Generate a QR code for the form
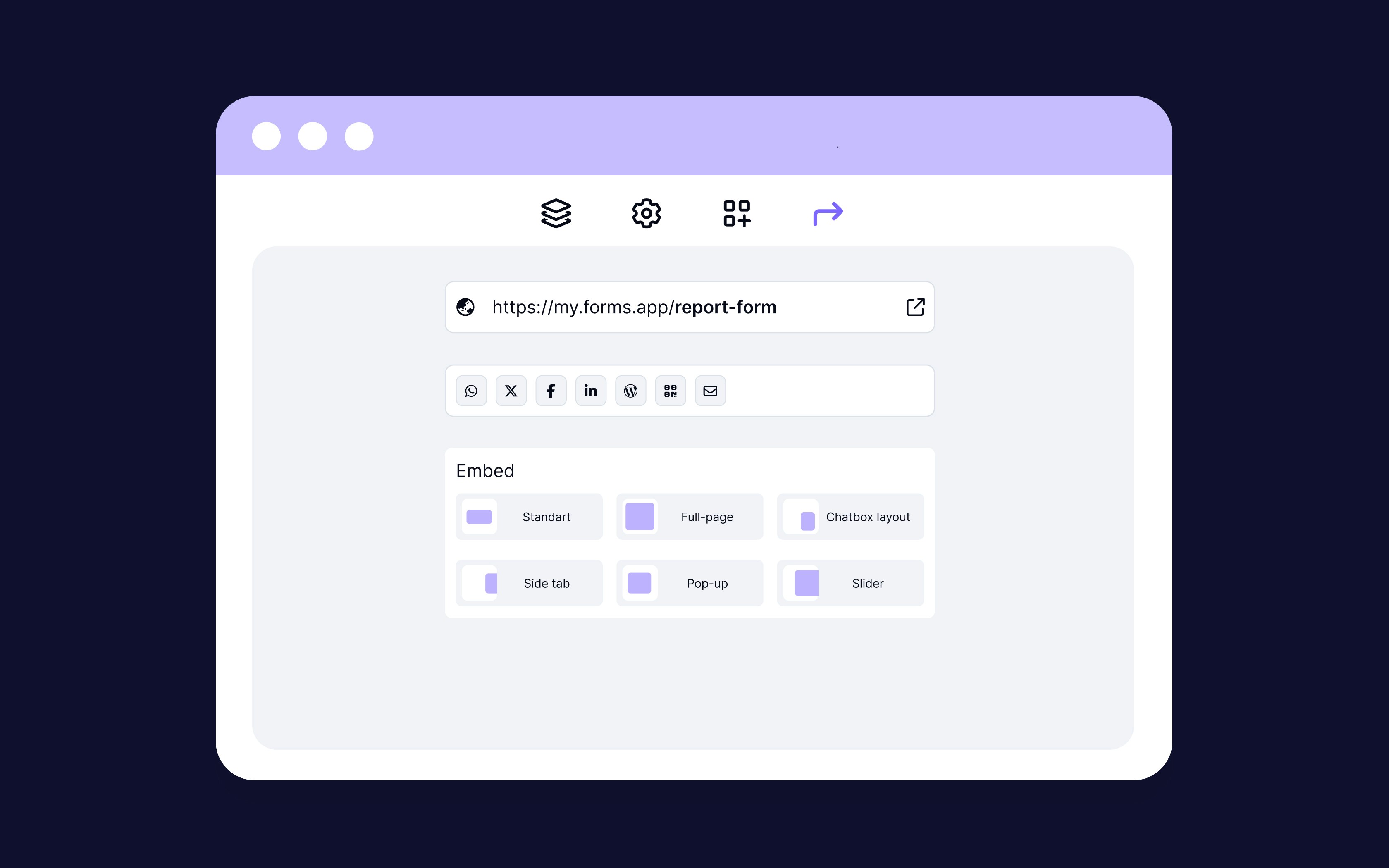Viewport: 1389px width, 868px height. [670, 390]
